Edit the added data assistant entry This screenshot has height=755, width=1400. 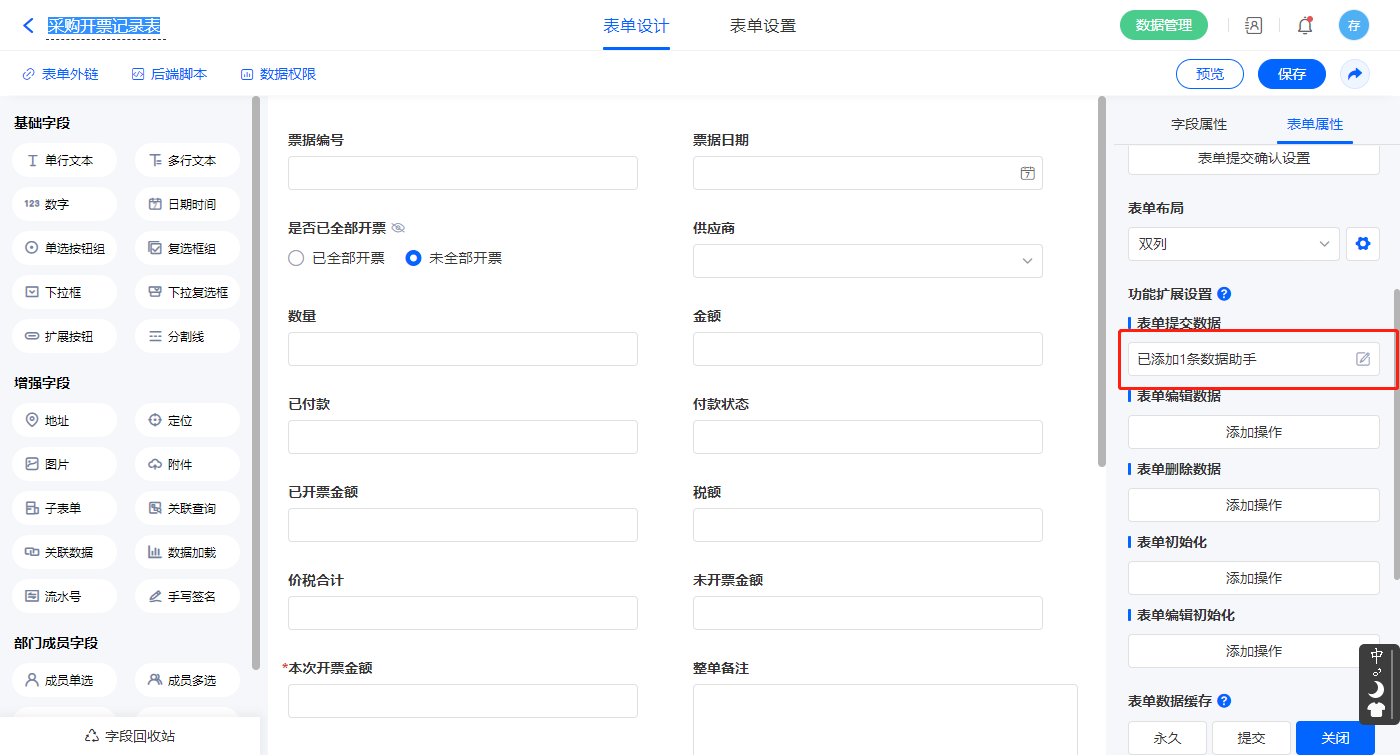pyautogui.click(x=1362, y=359)
